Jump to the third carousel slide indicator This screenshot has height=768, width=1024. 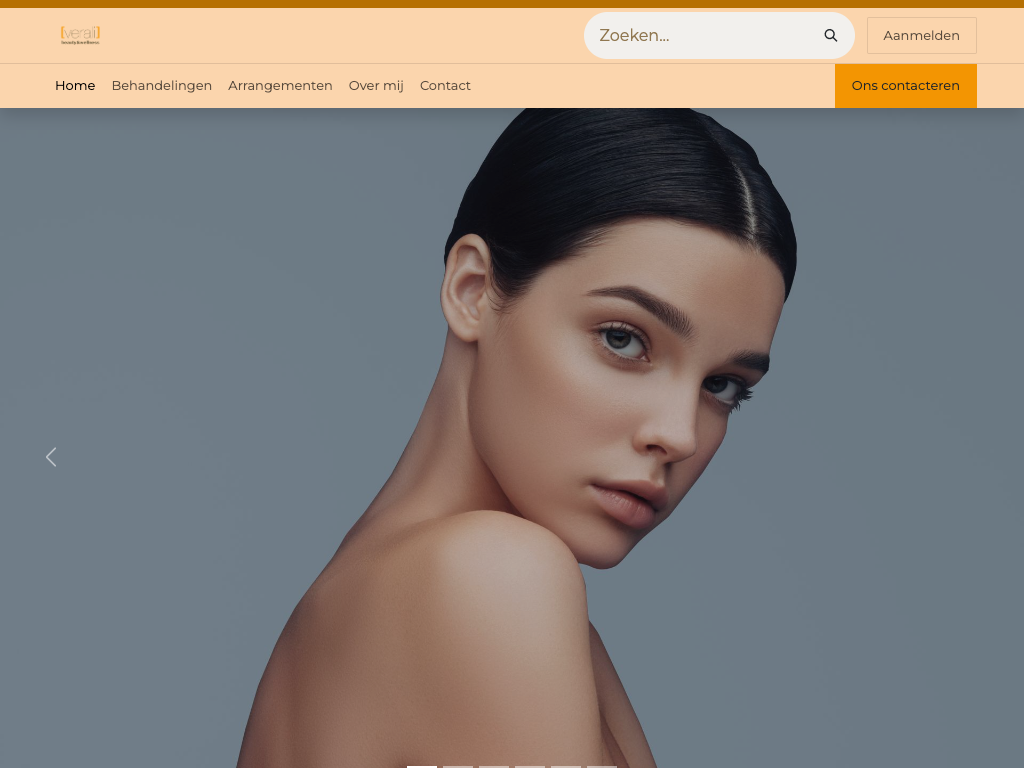[494, 765]
